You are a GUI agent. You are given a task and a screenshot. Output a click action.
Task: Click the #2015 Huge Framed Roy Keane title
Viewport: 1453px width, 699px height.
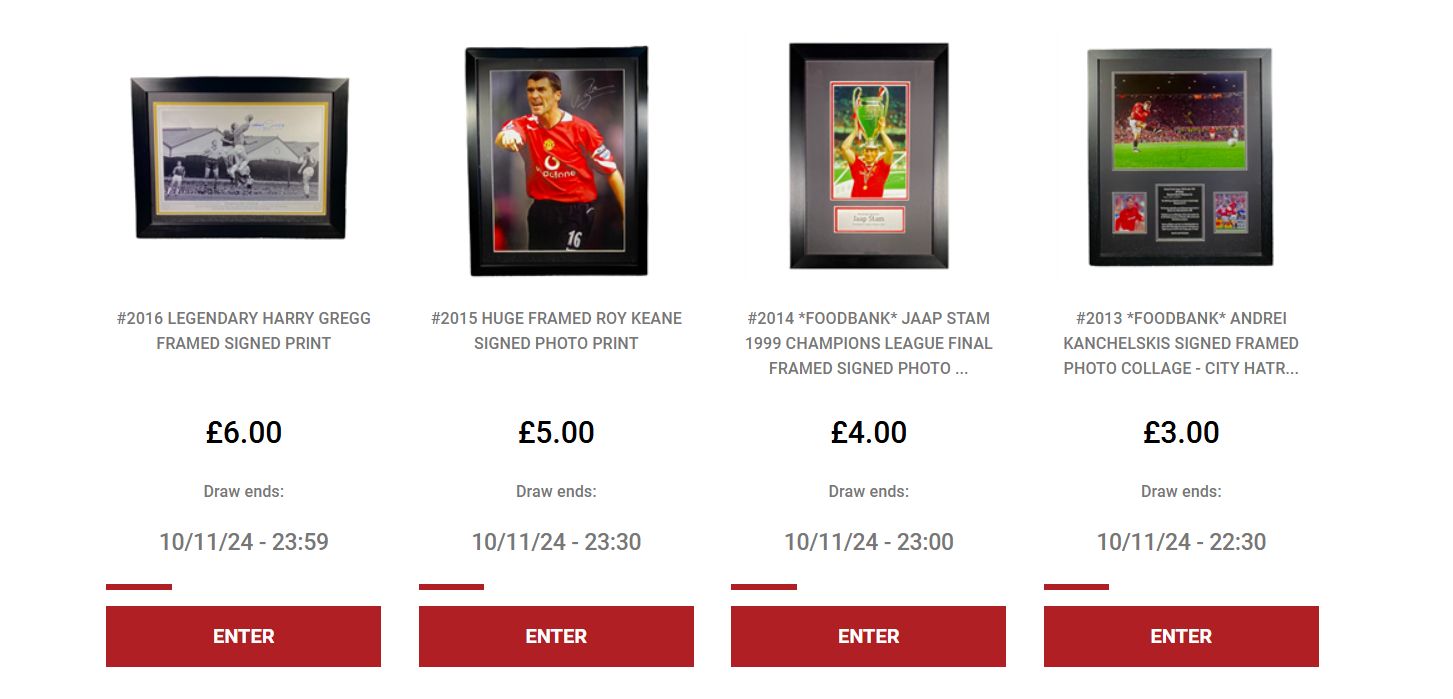point(556,331)
